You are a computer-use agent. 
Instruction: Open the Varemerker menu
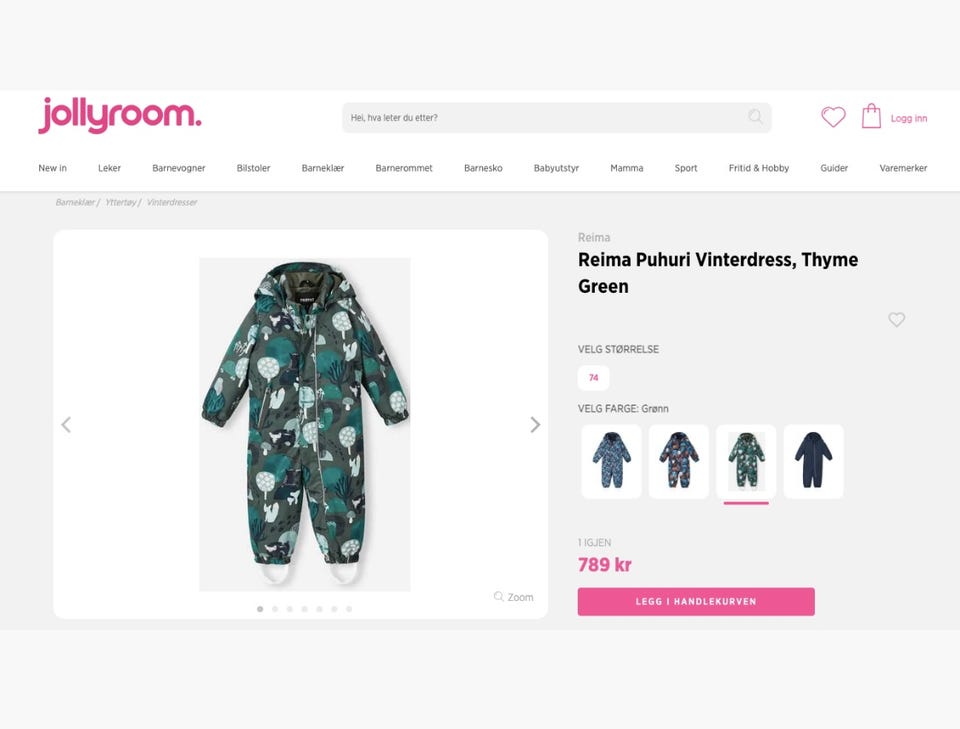click(x=903, y=168)
